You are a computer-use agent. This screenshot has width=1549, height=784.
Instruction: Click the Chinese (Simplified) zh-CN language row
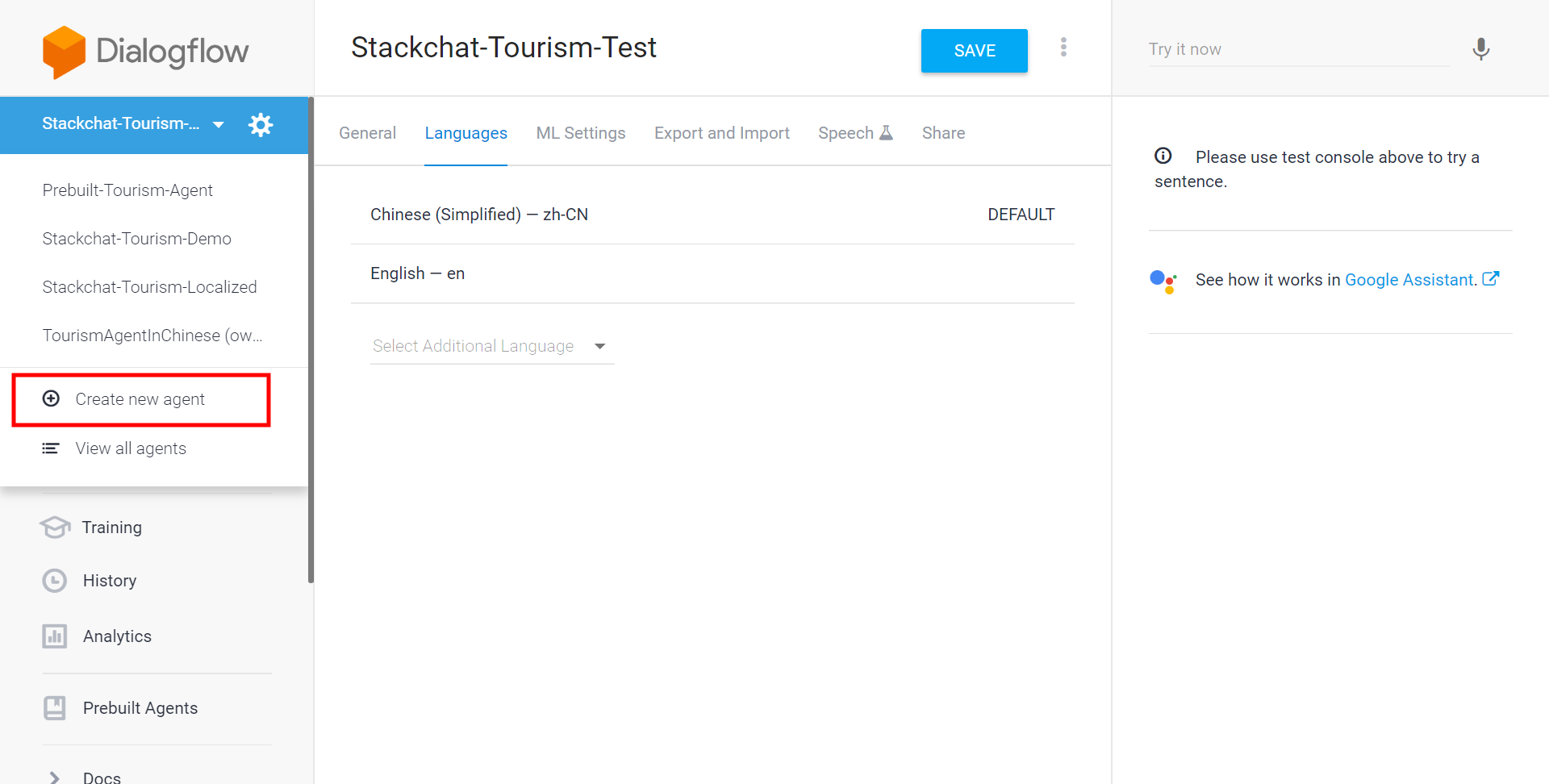712,215
